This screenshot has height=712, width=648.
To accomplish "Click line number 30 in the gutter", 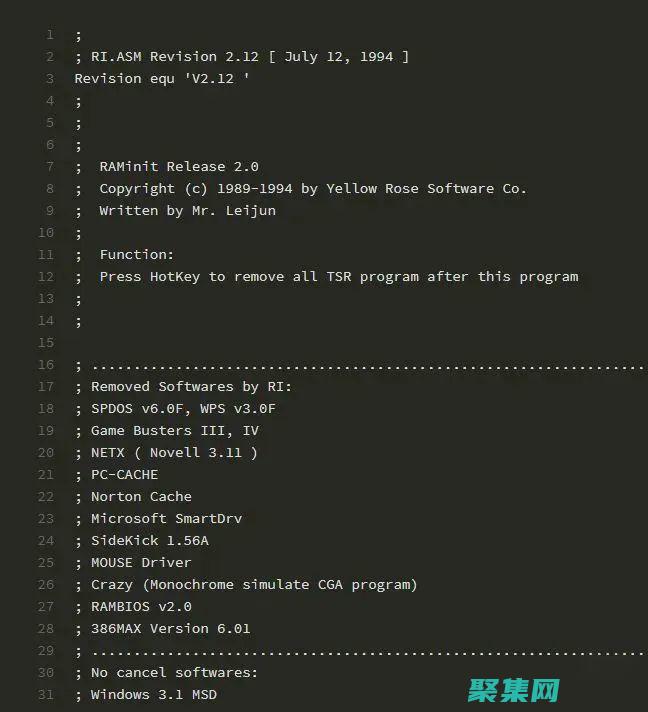I will [x=46, y=672].
